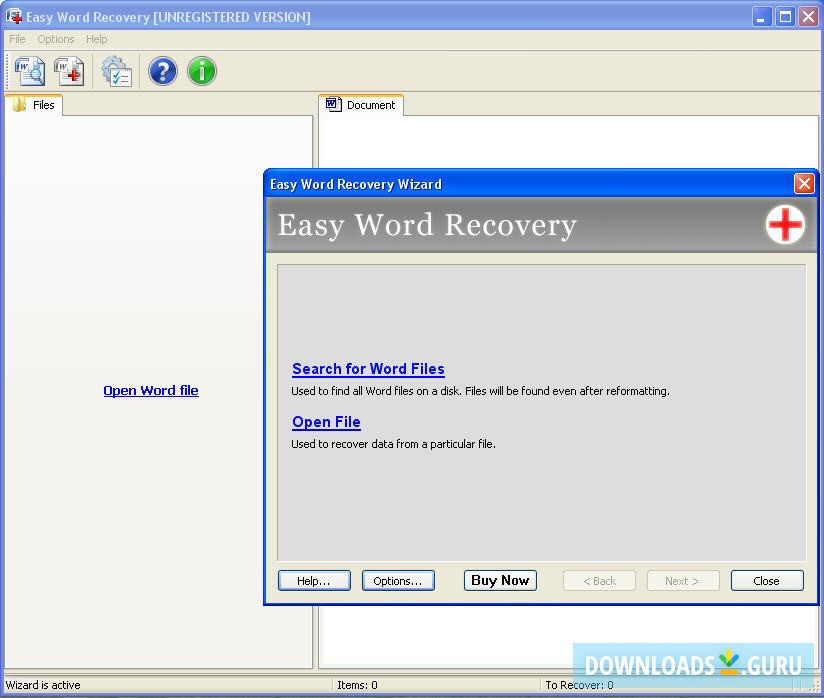Click the 'Wizard is active' status text
Image resolution: width=824 pixels, height=698 pixels.
pyautogui.click(x=43, y=685)
